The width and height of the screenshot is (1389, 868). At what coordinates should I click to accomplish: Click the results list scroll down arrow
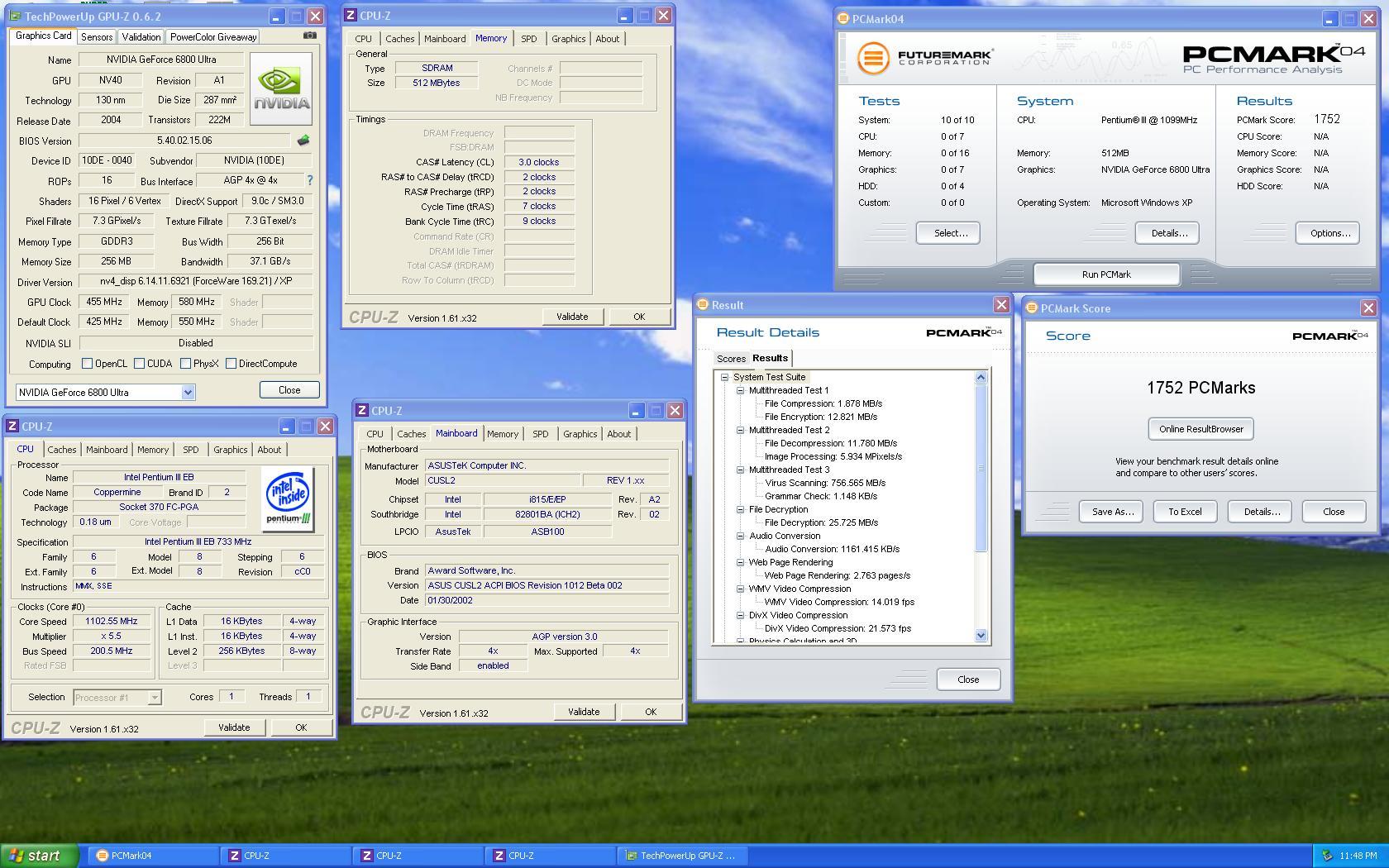click(981, 636)
